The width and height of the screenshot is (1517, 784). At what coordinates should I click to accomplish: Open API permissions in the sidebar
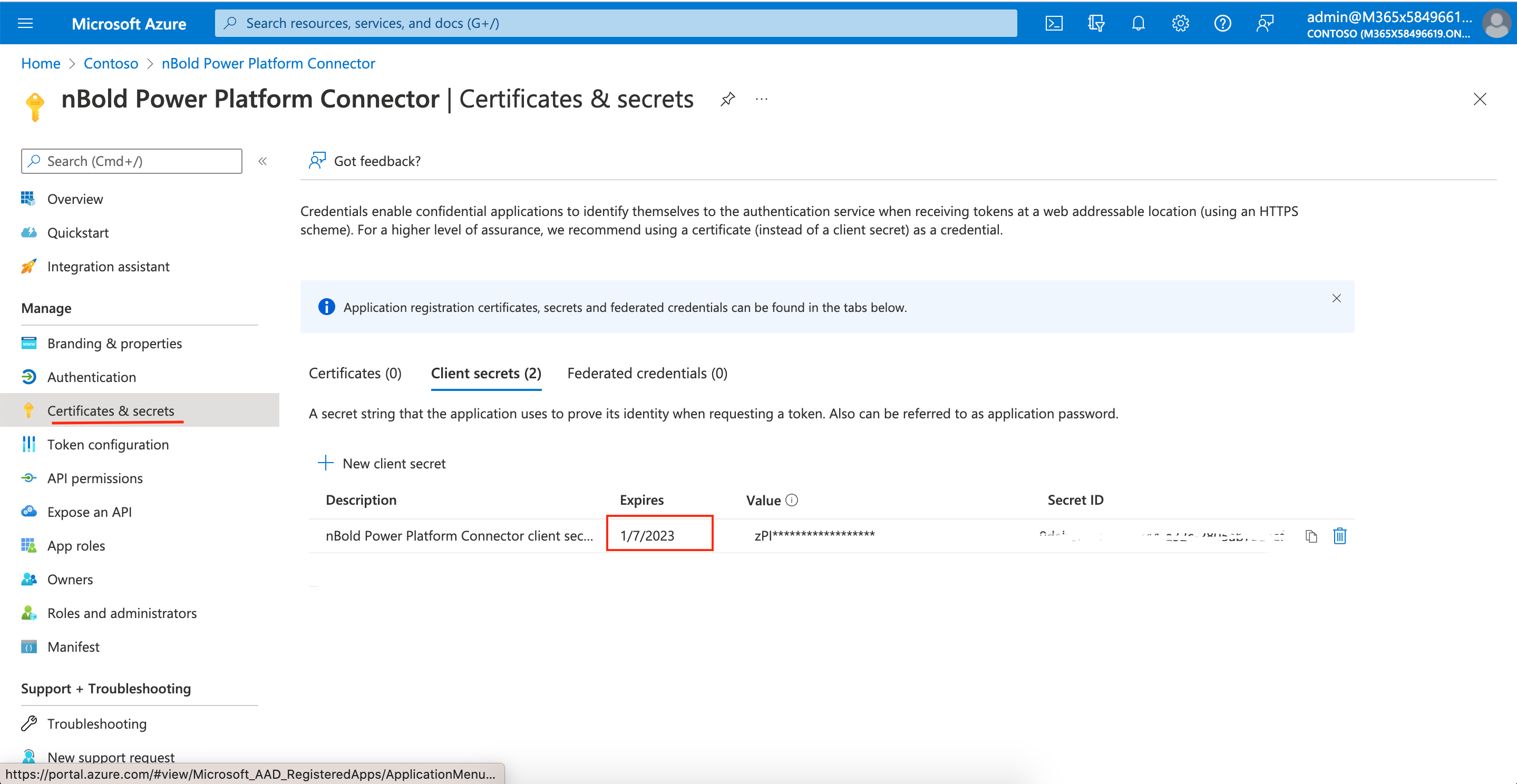(x=95, y=478)
